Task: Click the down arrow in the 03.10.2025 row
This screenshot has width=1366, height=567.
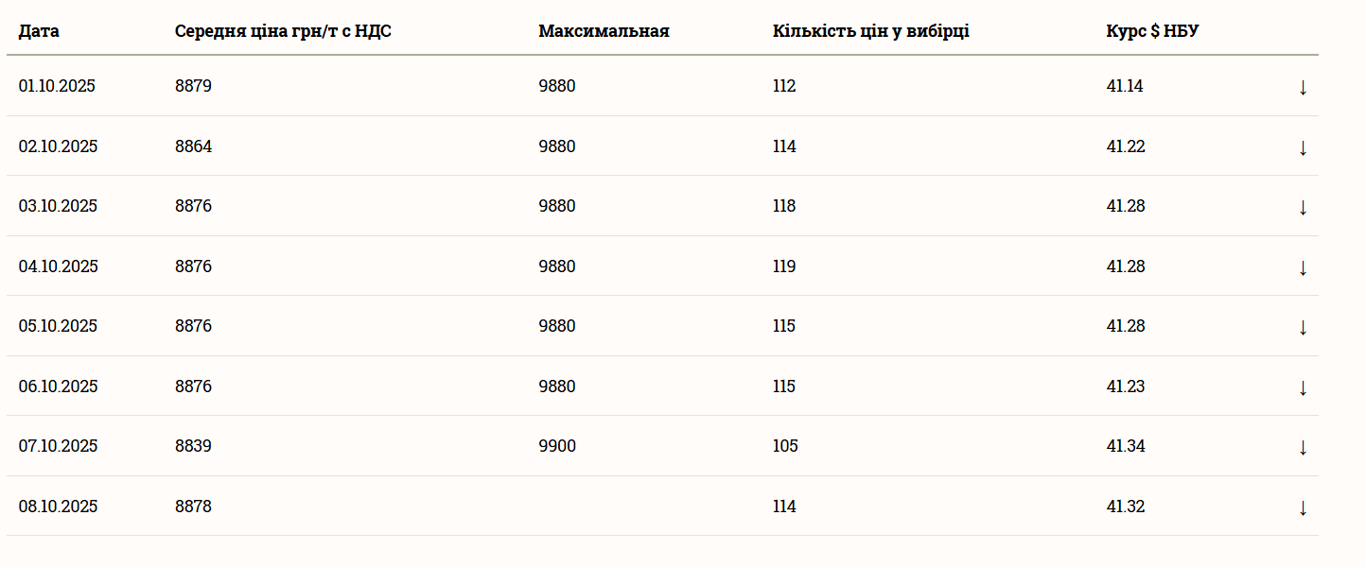Action: point(1302,207)
